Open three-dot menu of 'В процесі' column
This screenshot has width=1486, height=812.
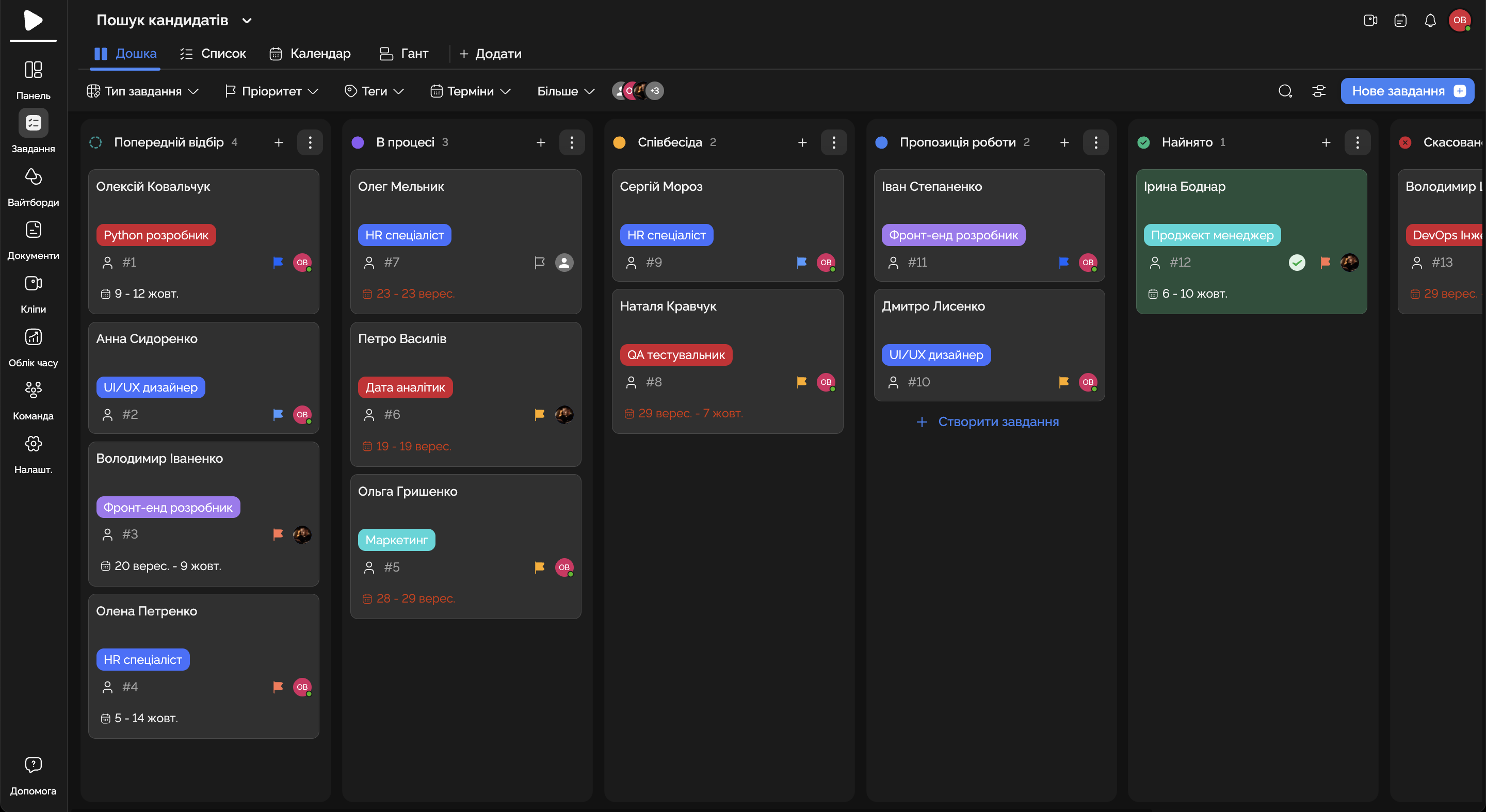tap(572, 142)
